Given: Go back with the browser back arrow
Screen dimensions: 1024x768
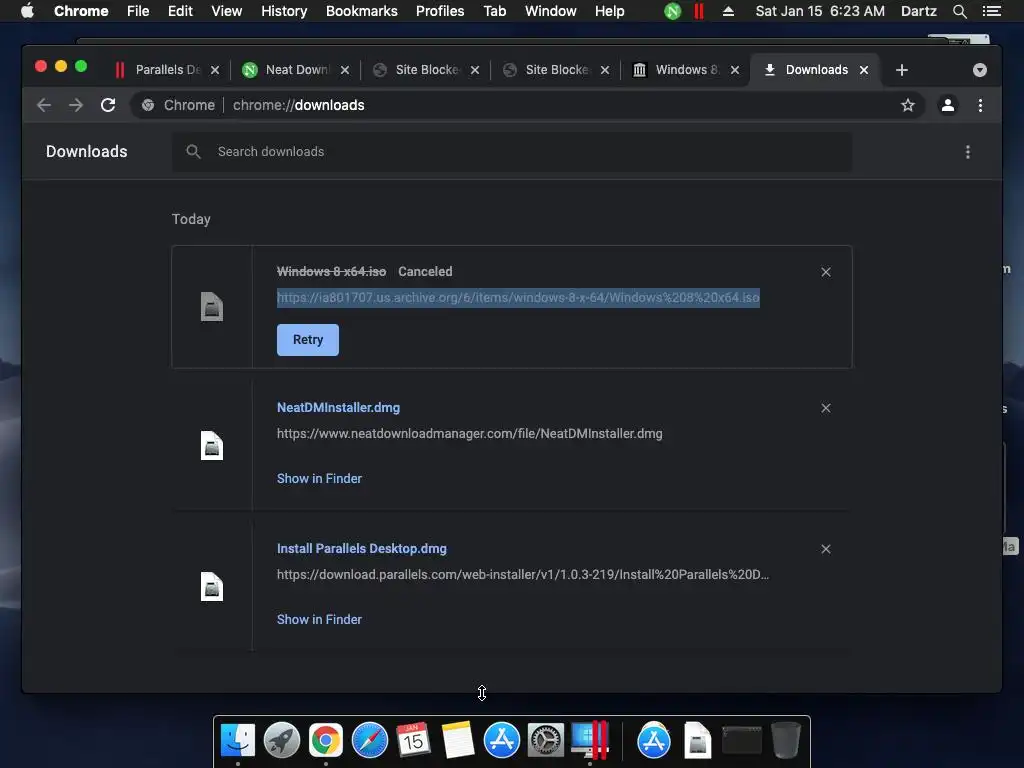Looking at the screenshot, I should [x=44, y=105].
